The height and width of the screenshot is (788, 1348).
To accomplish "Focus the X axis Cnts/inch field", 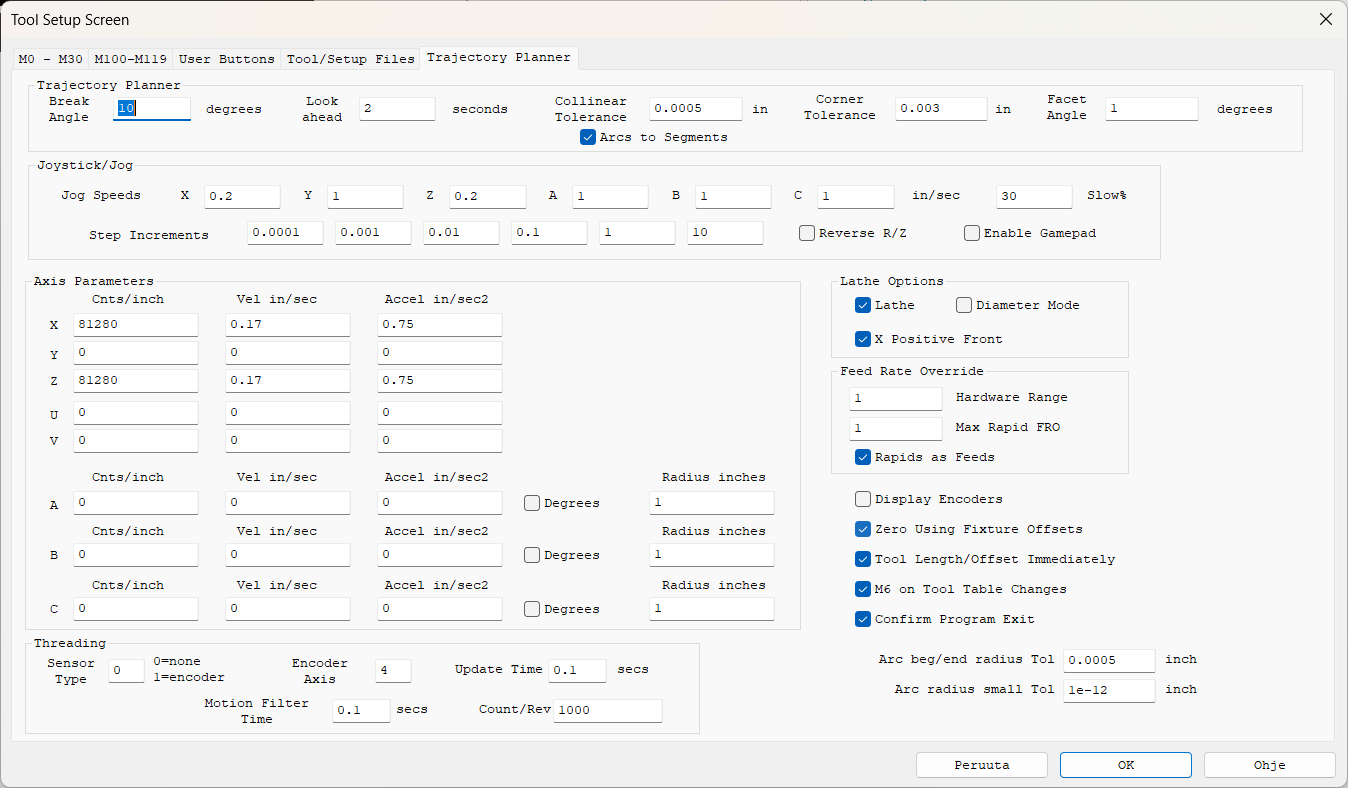I will pyautogui.click(x=135, y=324).
